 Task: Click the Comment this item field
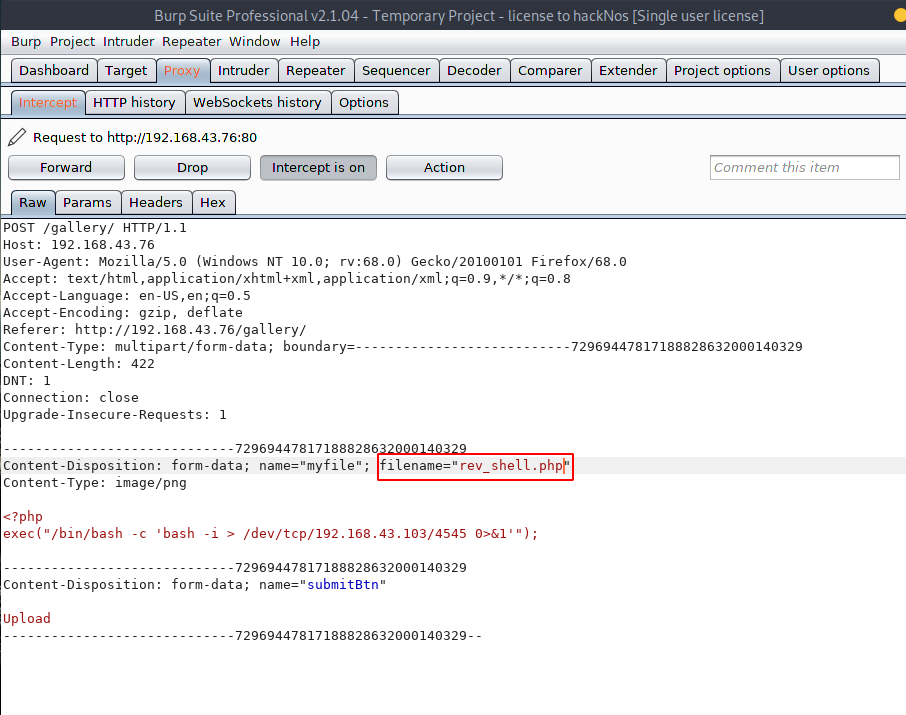click(x=804, y=168)
